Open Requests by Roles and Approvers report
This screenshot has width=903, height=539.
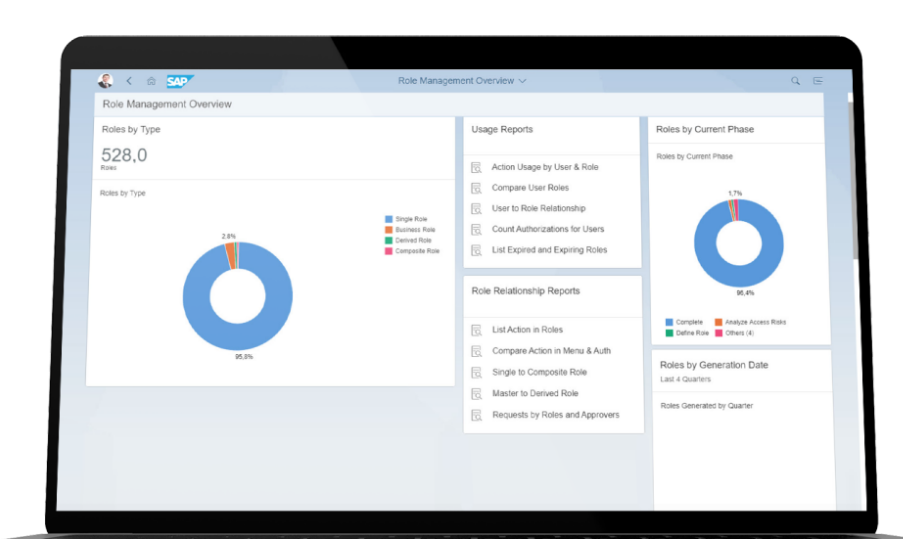click(556, 415)
